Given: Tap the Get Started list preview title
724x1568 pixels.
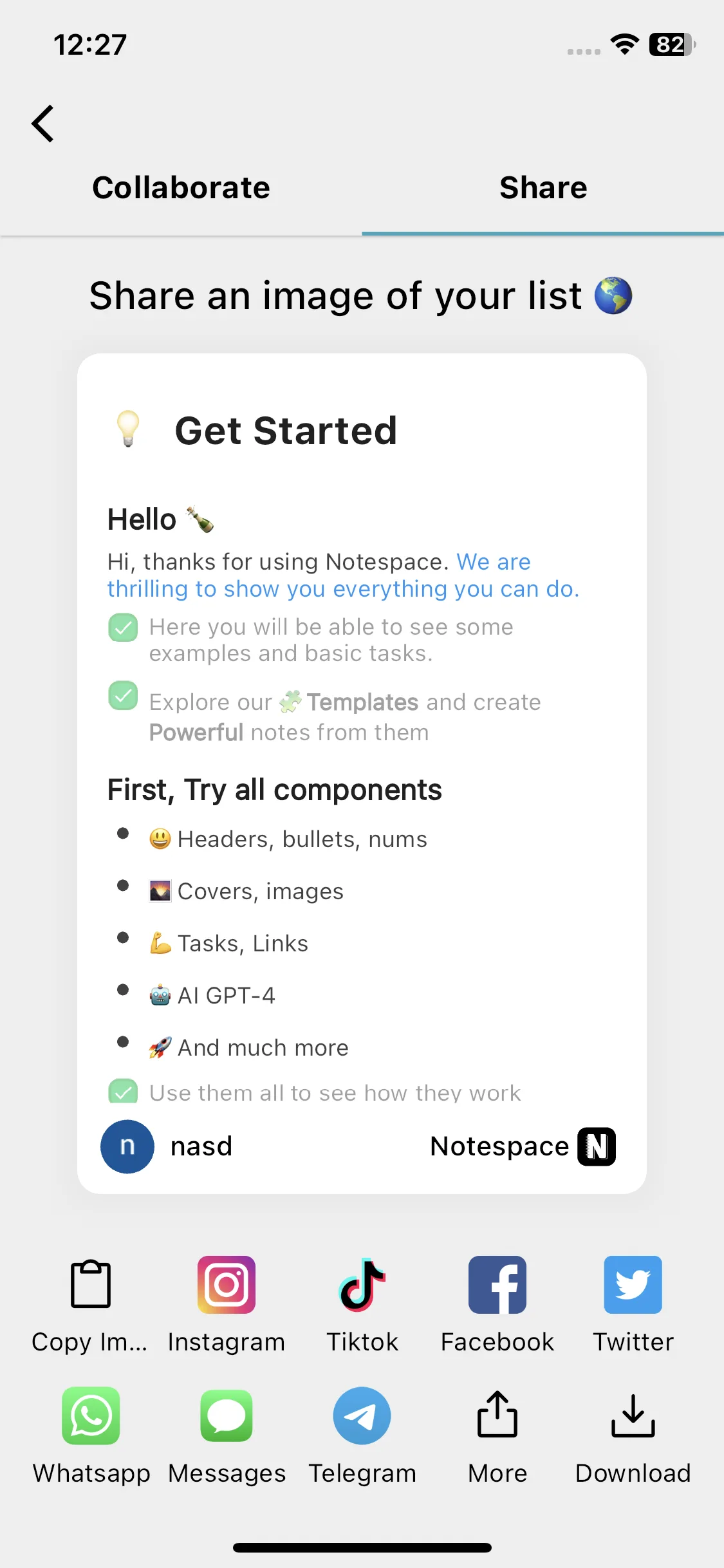Looking at the screenshot, I should tap(286, 430).
